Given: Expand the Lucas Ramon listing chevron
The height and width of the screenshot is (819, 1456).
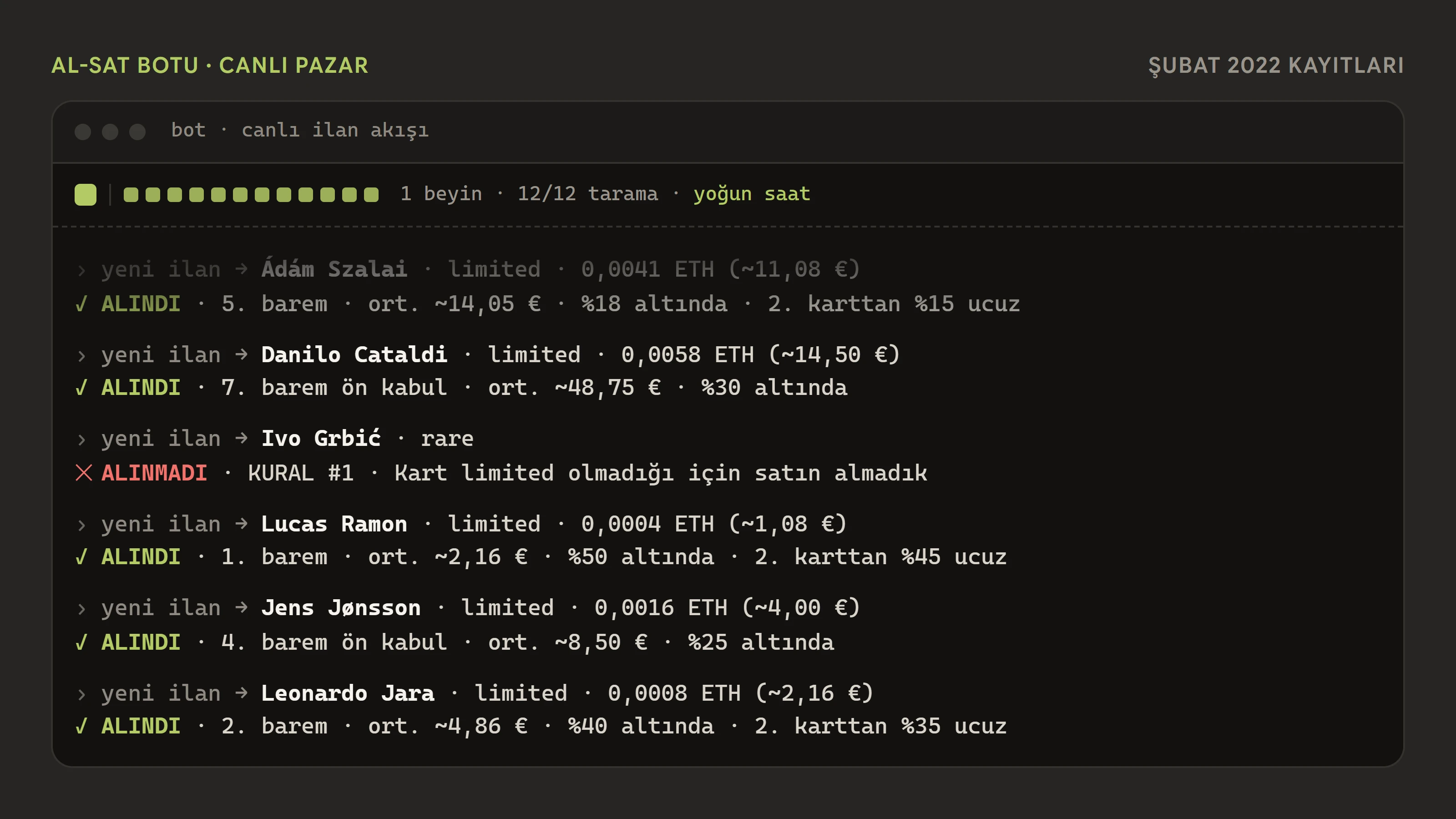Looking at the screenshot, I should click(81, 525).
